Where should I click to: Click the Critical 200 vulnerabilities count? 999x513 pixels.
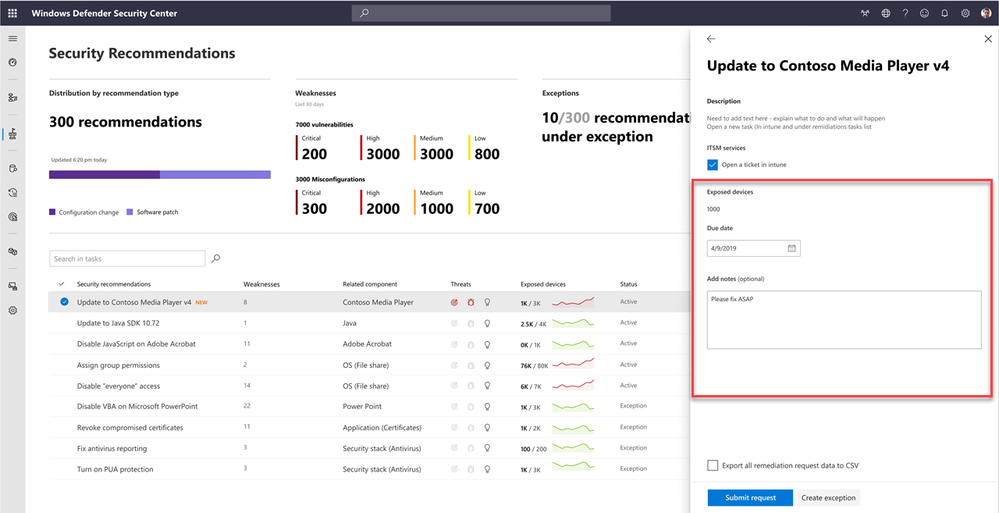coord(314,154)
